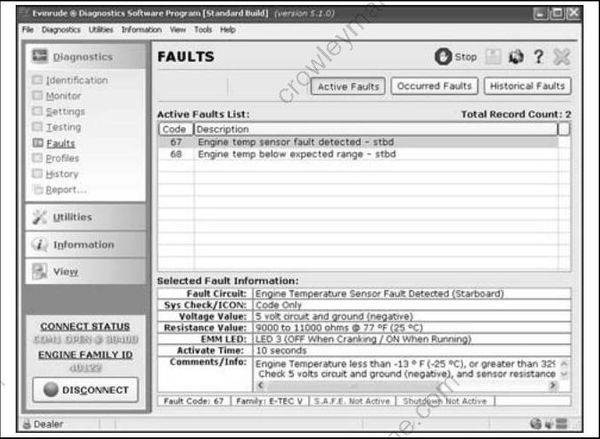
Task: Sort by the Description column header
Action: tap(376, 129)
